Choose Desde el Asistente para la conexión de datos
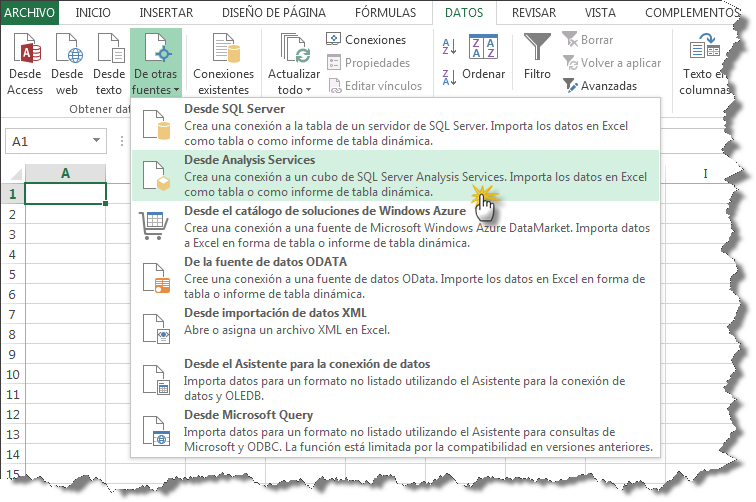Screen dimensions: 756x502 [x=395, y=380]
